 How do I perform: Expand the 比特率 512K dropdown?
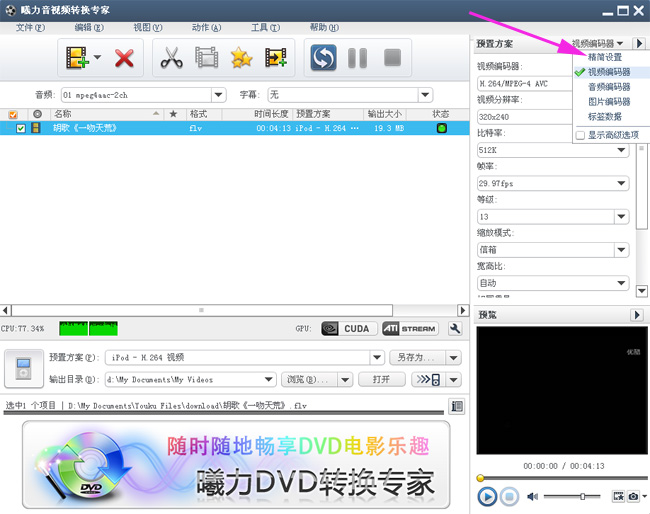621,150
